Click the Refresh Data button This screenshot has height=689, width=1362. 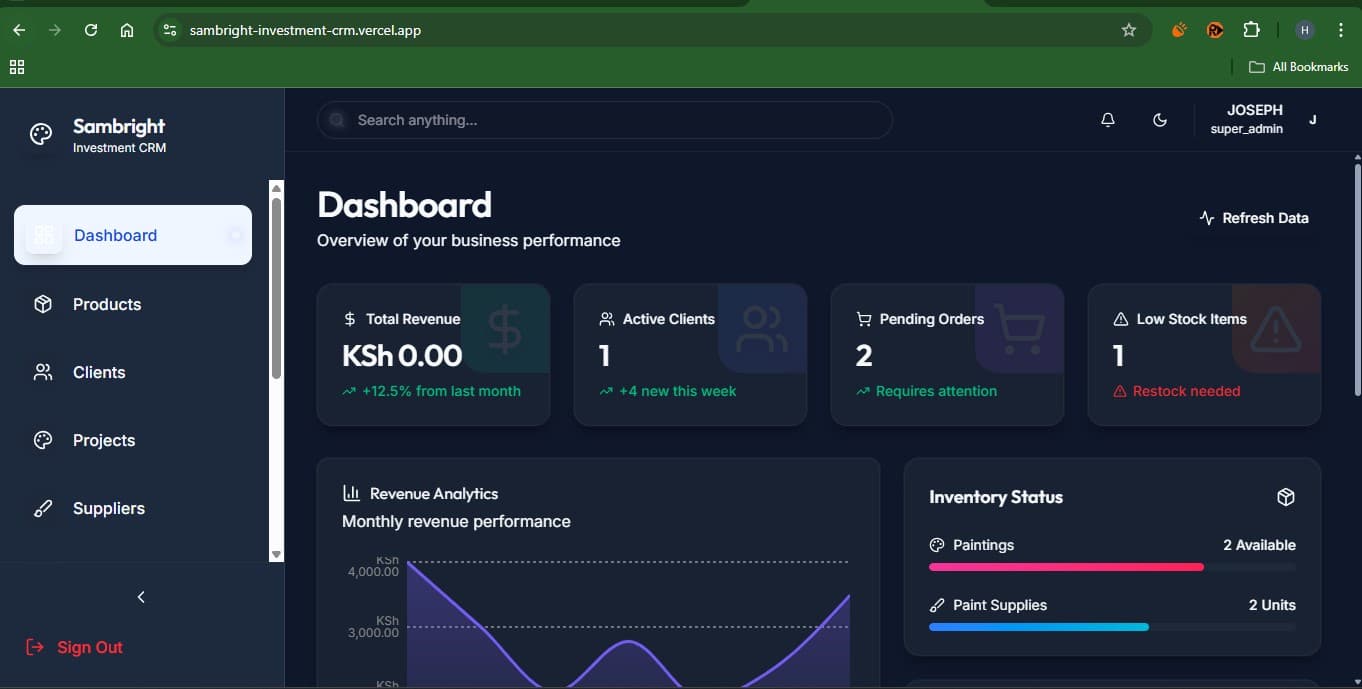(x=1254, y=217)
